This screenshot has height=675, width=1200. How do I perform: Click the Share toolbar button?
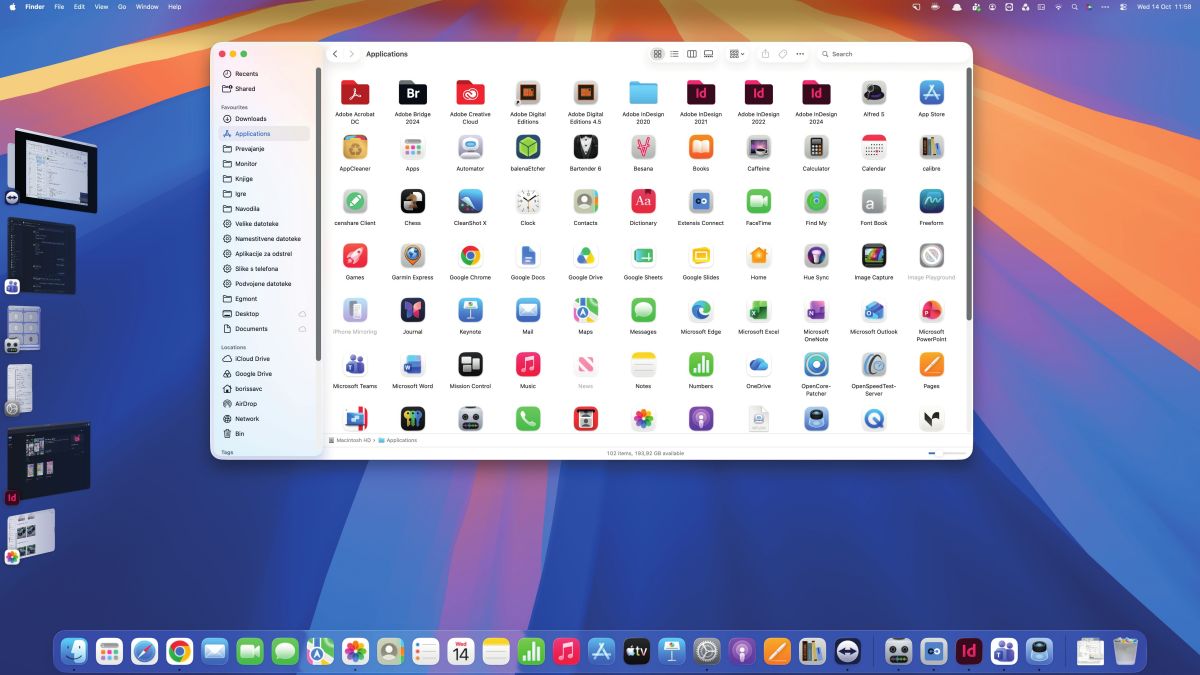point(765,54)
